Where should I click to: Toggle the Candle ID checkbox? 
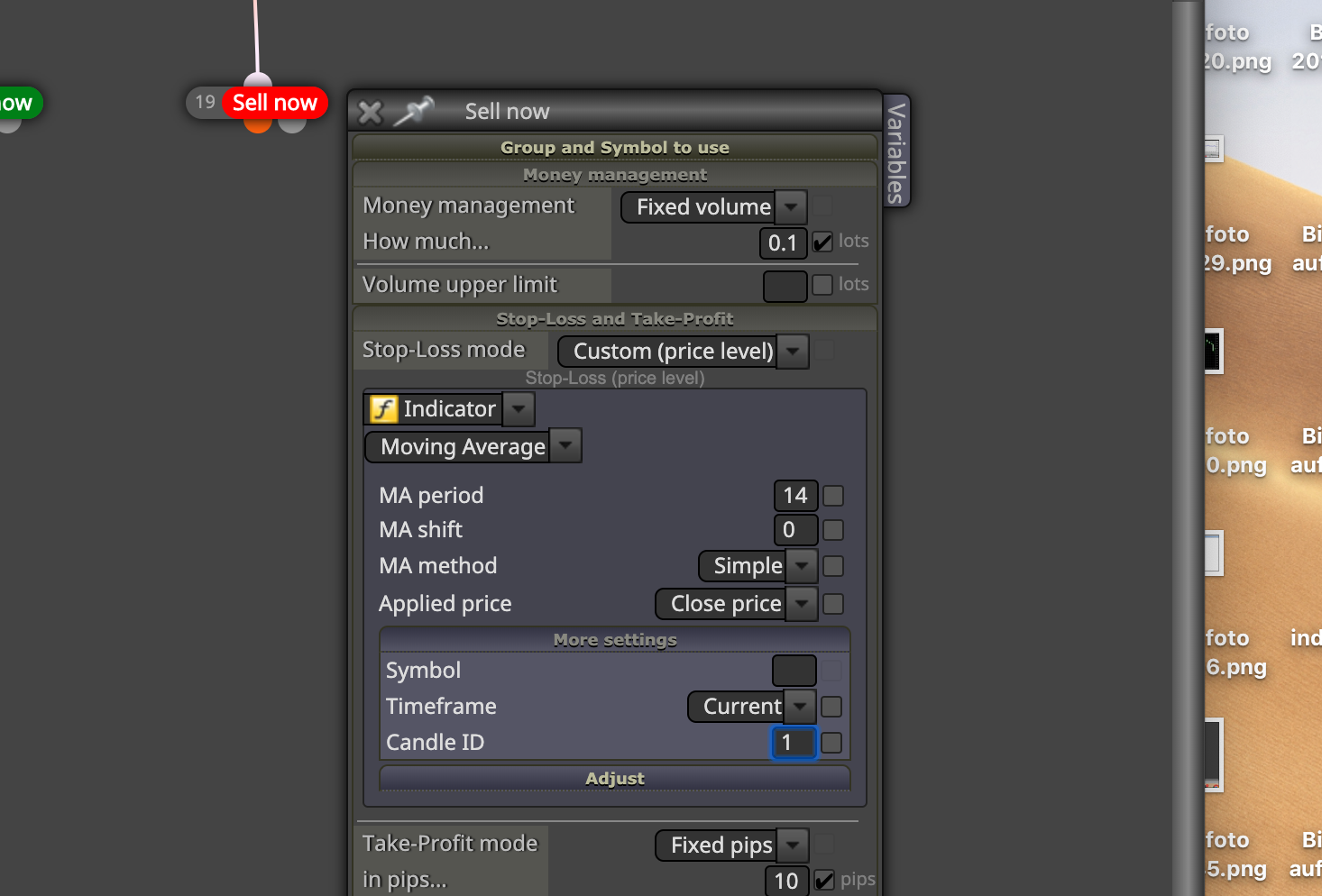pos(831,743)
